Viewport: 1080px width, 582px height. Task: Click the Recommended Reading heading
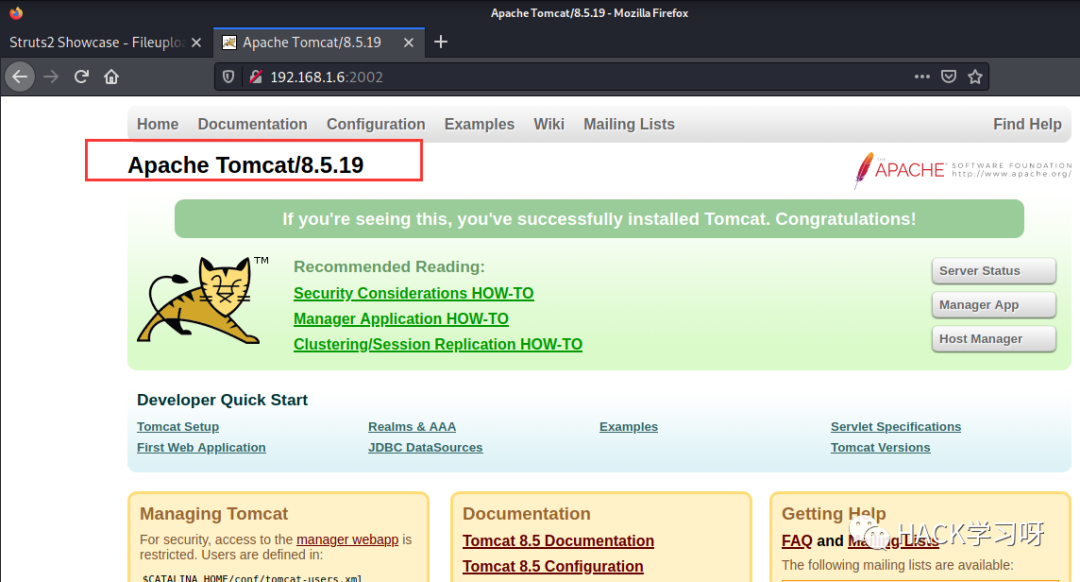point(389,267)
